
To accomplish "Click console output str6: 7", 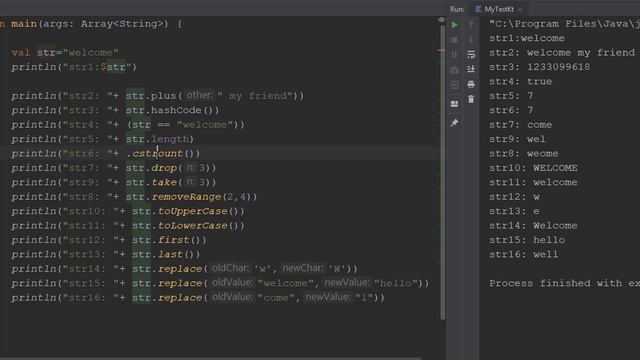I will click(x=511, y=110).
